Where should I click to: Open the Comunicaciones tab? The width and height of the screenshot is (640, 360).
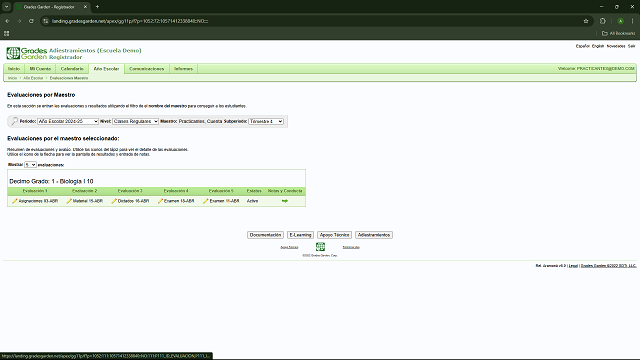(147, 69)
